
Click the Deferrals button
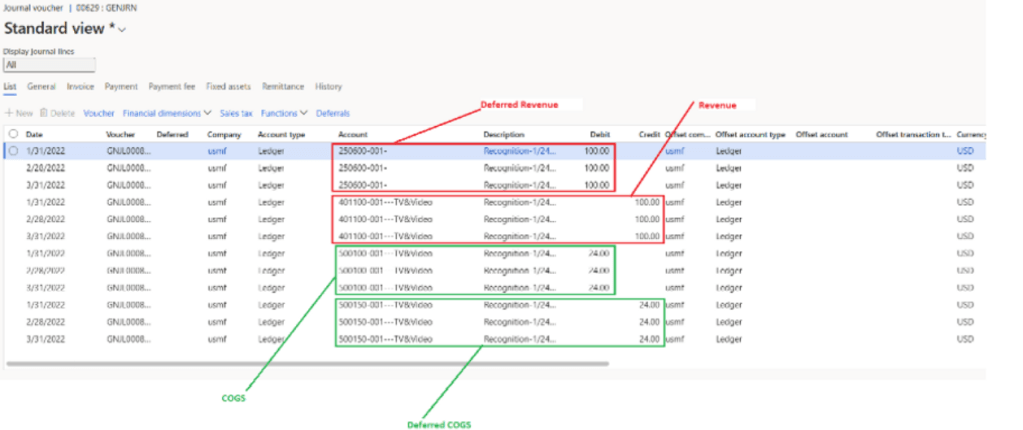333,113
